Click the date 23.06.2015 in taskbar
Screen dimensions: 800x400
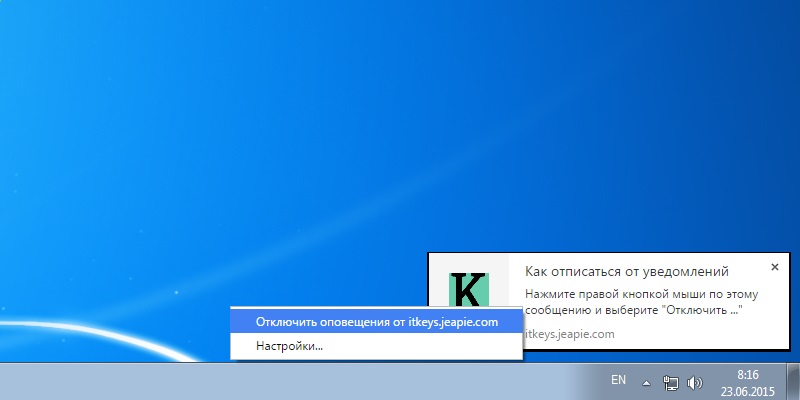coord(746,389)
